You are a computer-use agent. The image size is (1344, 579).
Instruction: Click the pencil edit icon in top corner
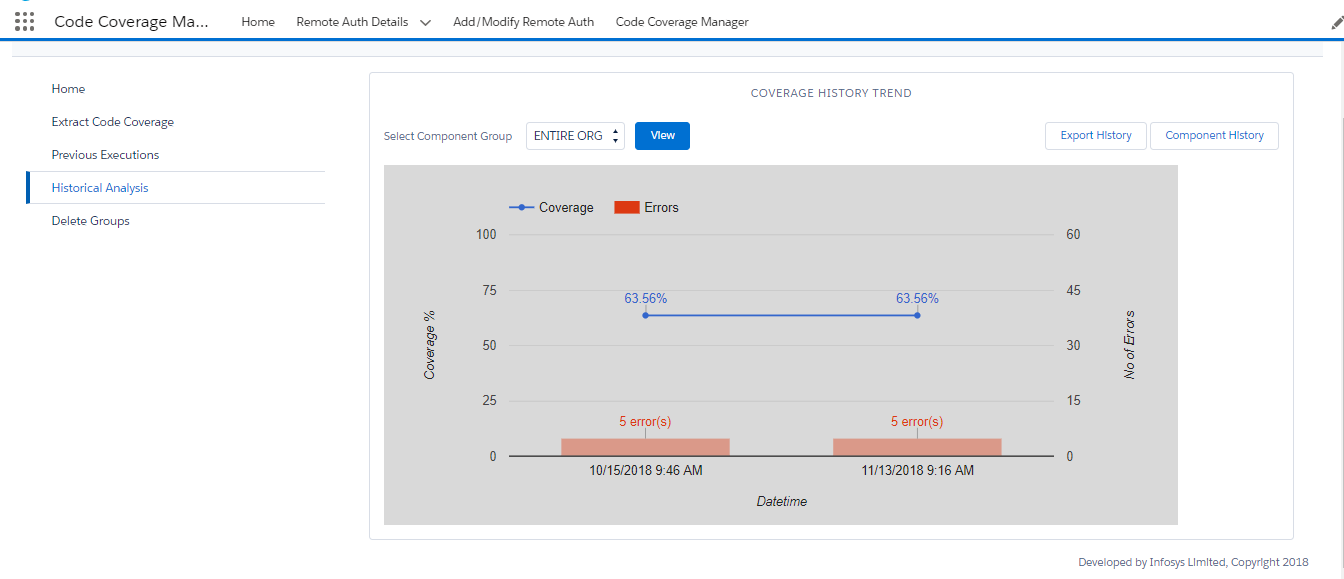1336,20
